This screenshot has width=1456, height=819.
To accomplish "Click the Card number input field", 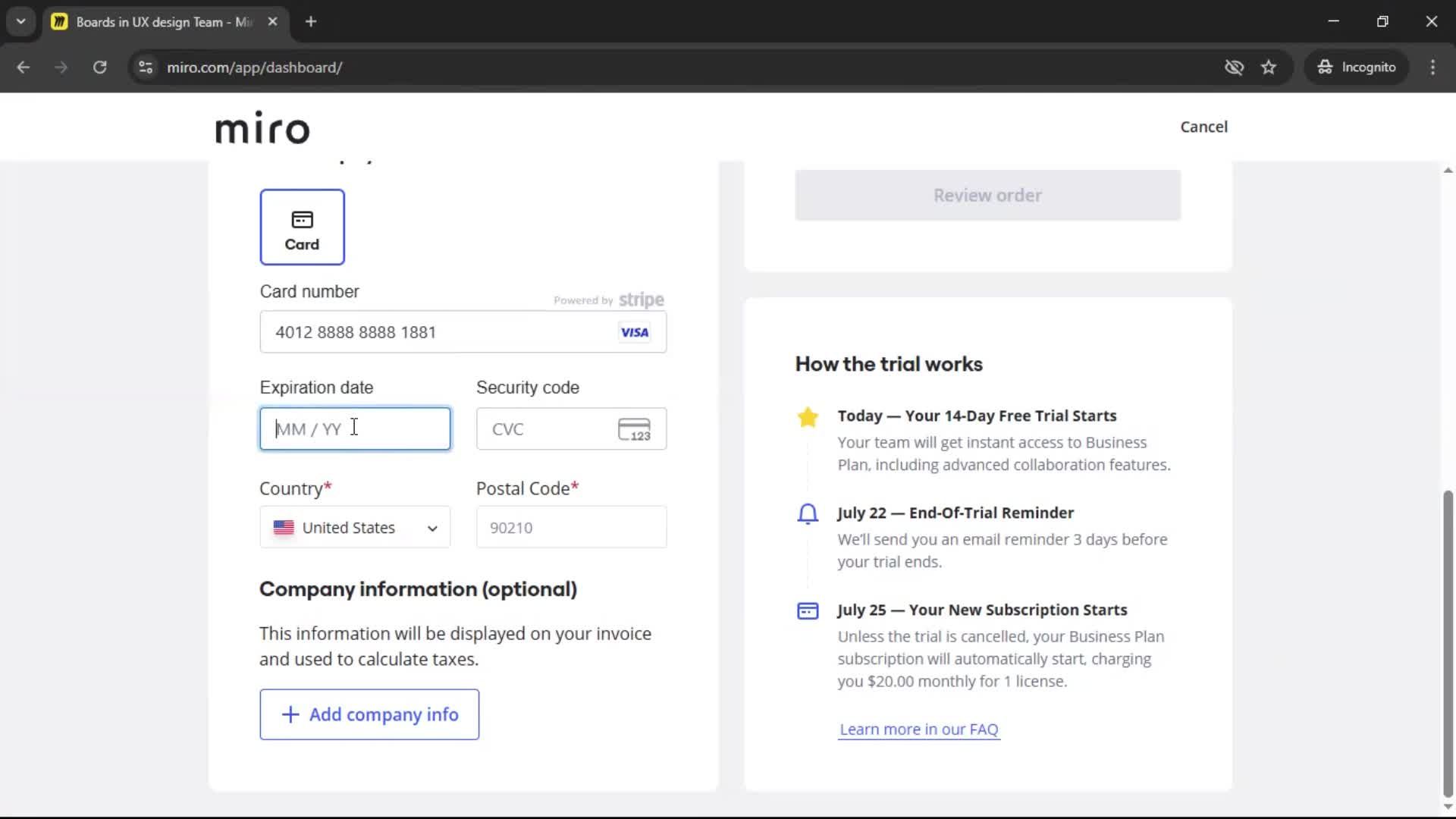I will [x=463, y=332].
